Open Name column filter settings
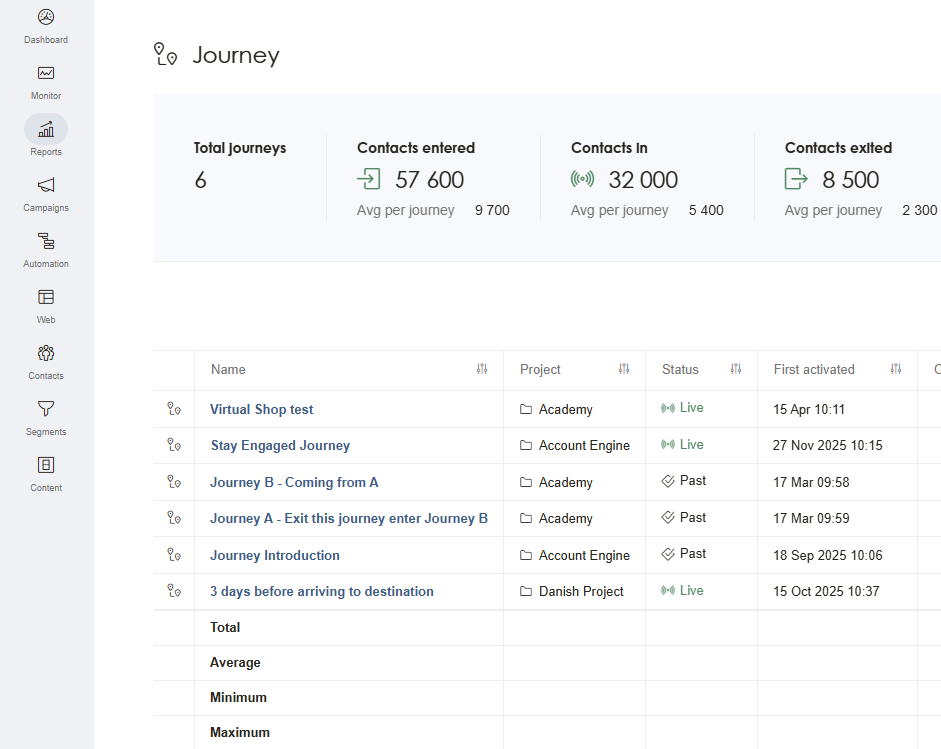The image size is (941, 749). pos(482,369)
